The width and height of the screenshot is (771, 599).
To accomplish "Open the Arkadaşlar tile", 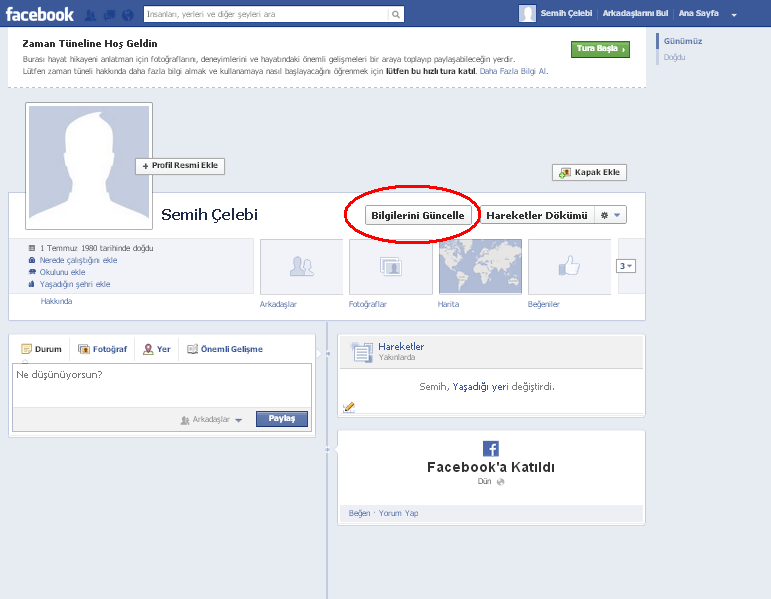I will [x=301, y=267].
